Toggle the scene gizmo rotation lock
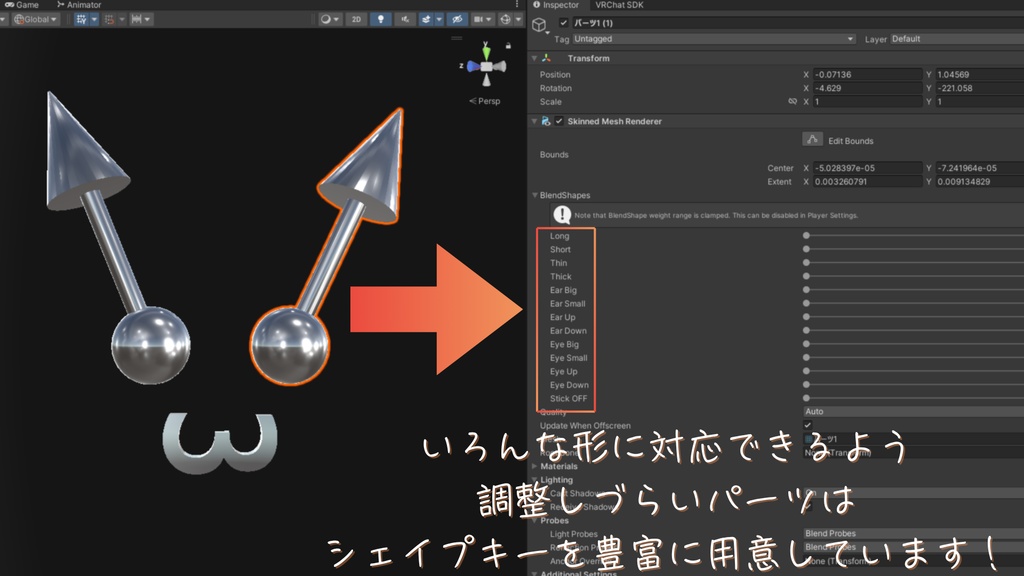 (508, 46)
